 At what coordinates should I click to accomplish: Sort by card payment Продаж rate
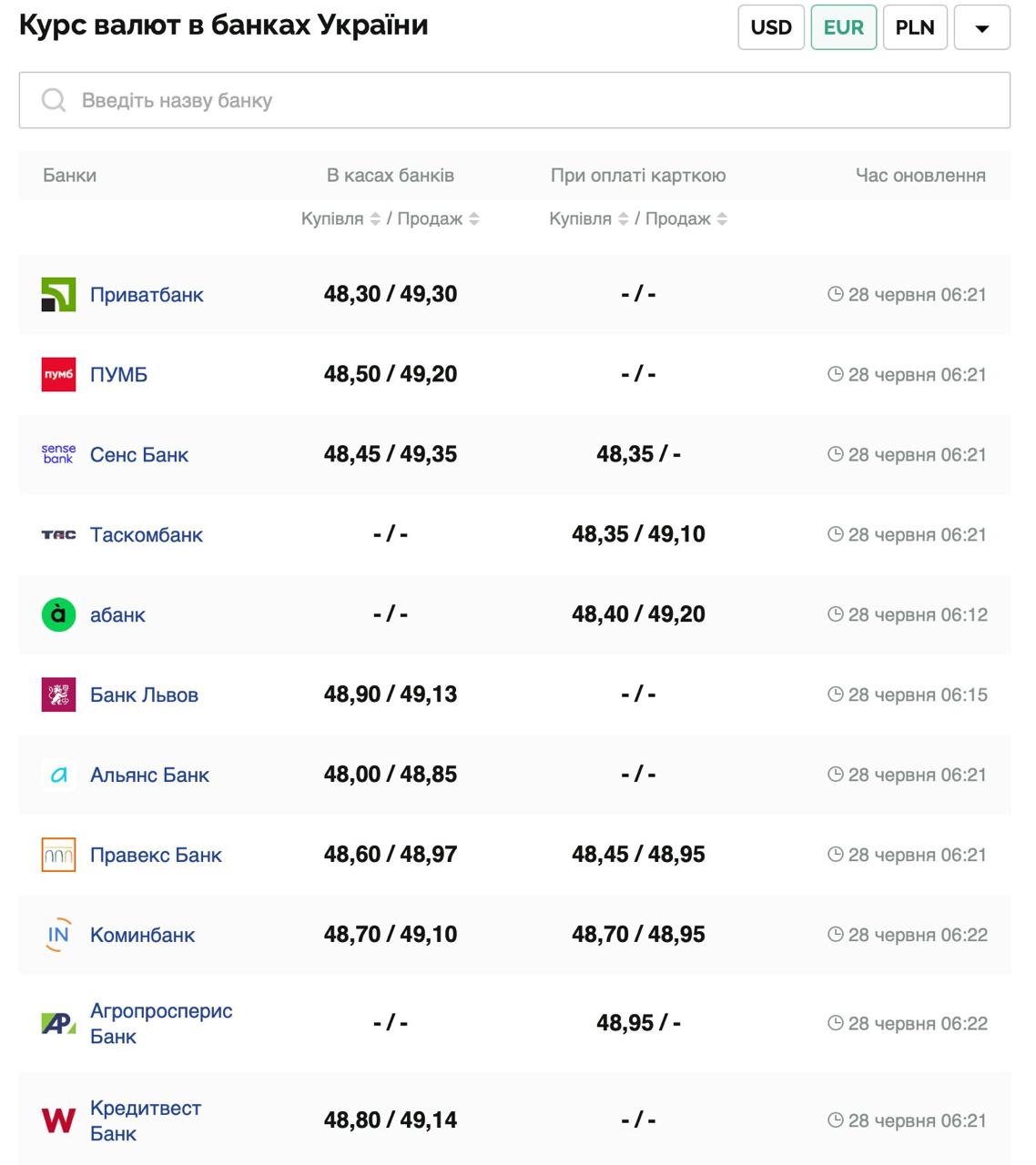coord(722,219)
